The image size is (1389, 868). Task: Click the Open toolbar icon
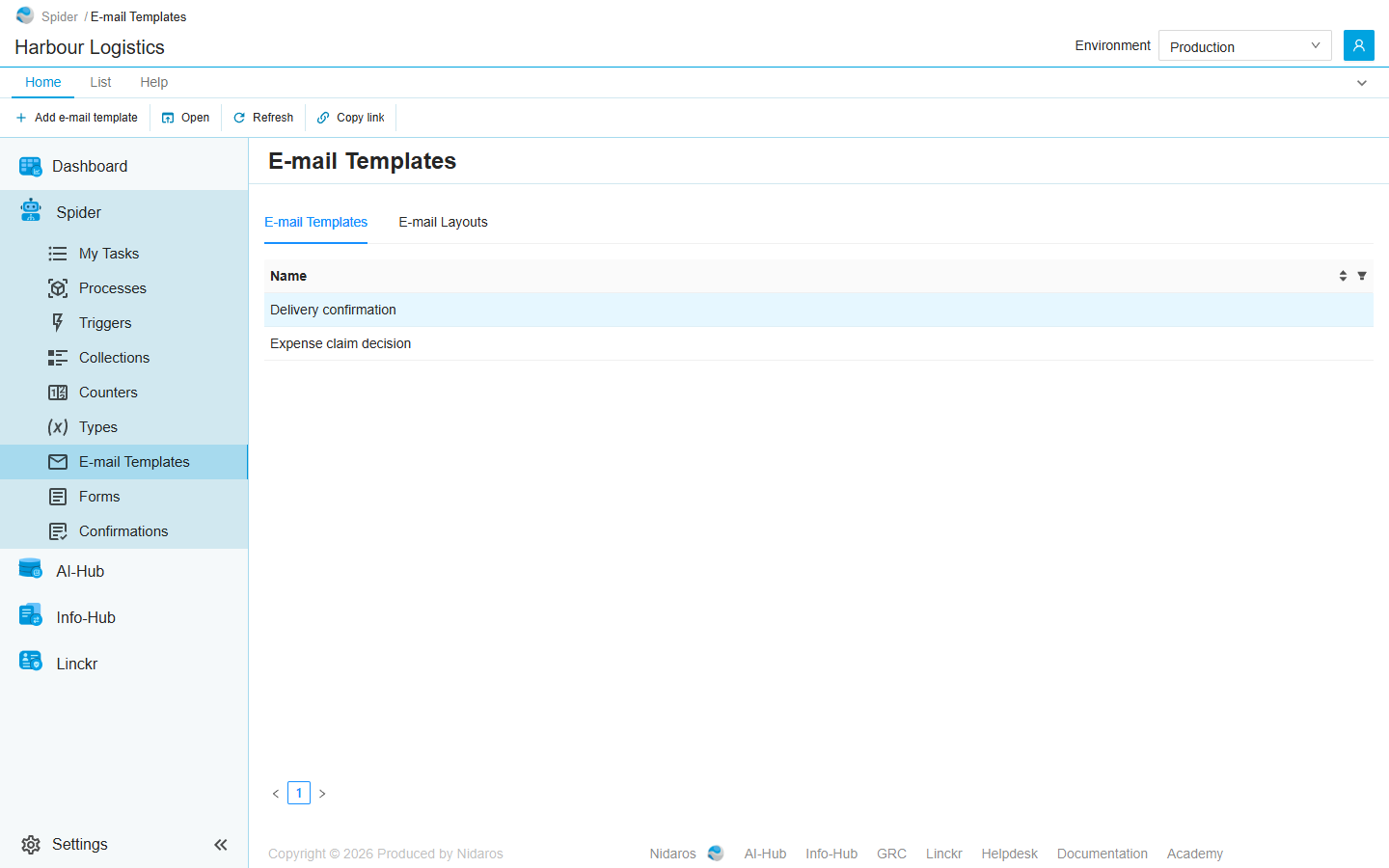tap(168, 118)
